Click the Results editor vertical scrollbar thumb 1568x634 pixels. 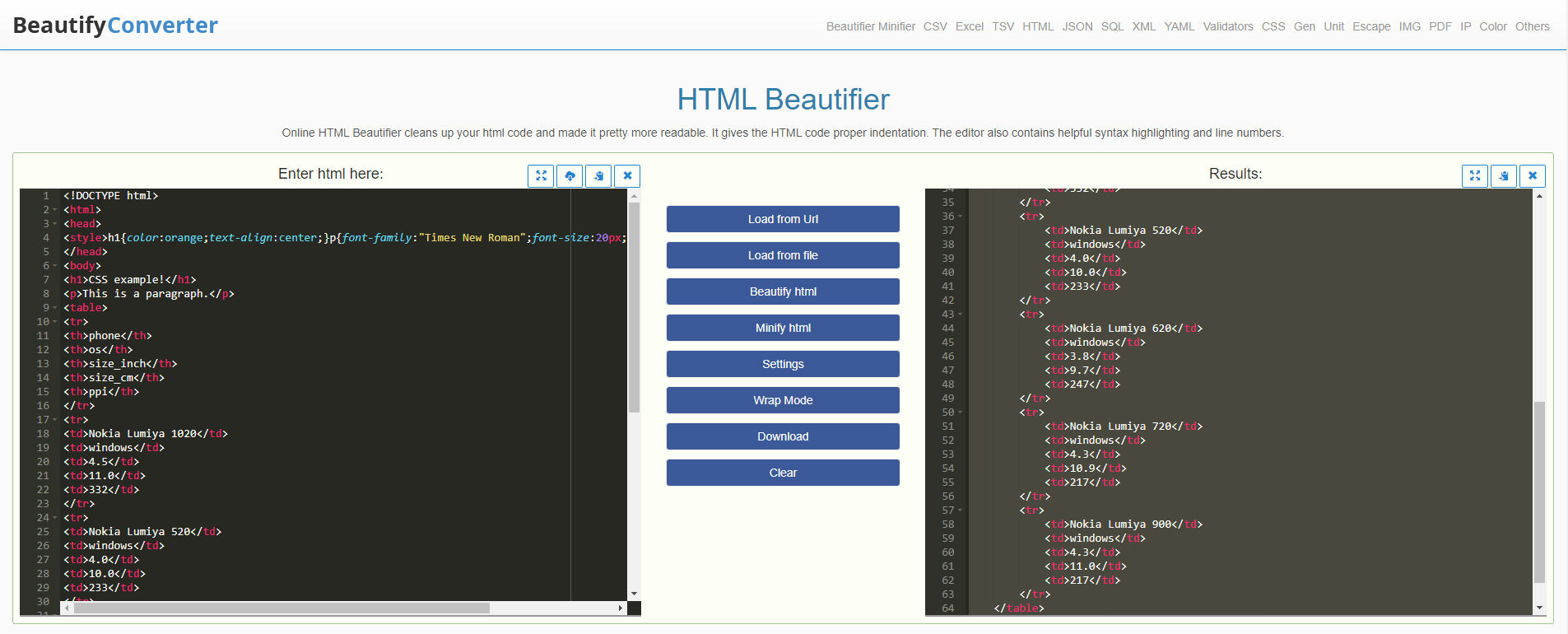point(1539,492)
